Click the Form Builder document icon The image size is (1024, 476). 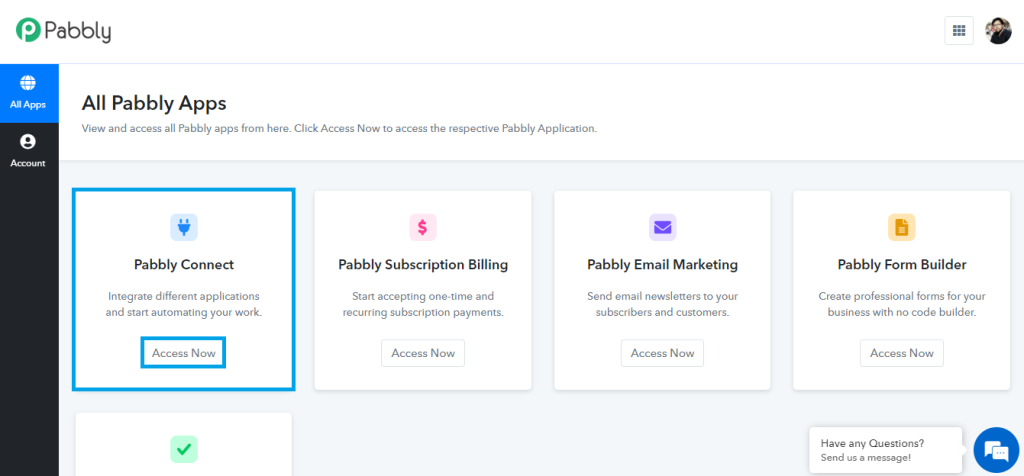[x=901, y=227]
